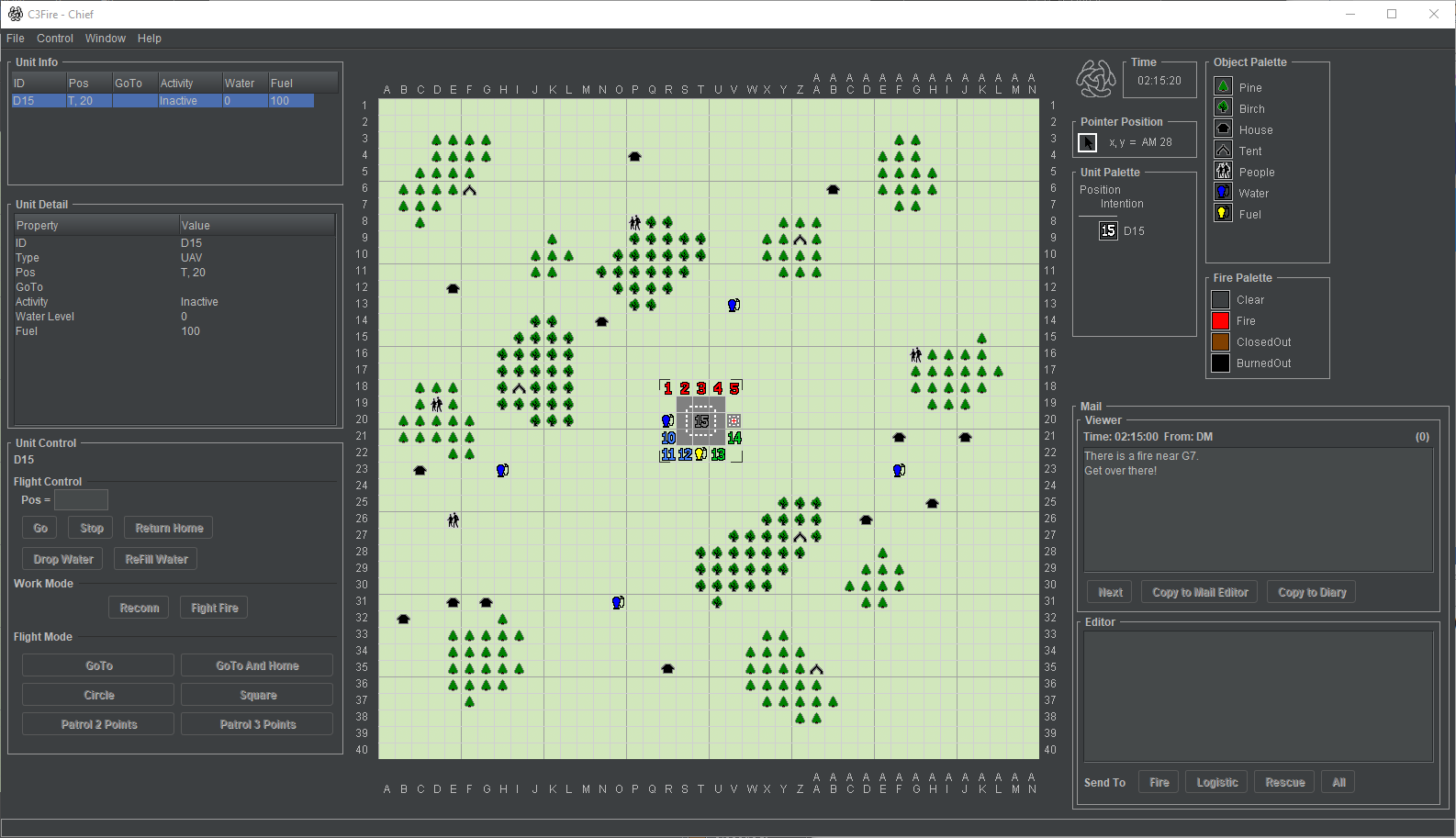
Task: Activate Fight Fire work mode
Action: [x=214, y=608]
